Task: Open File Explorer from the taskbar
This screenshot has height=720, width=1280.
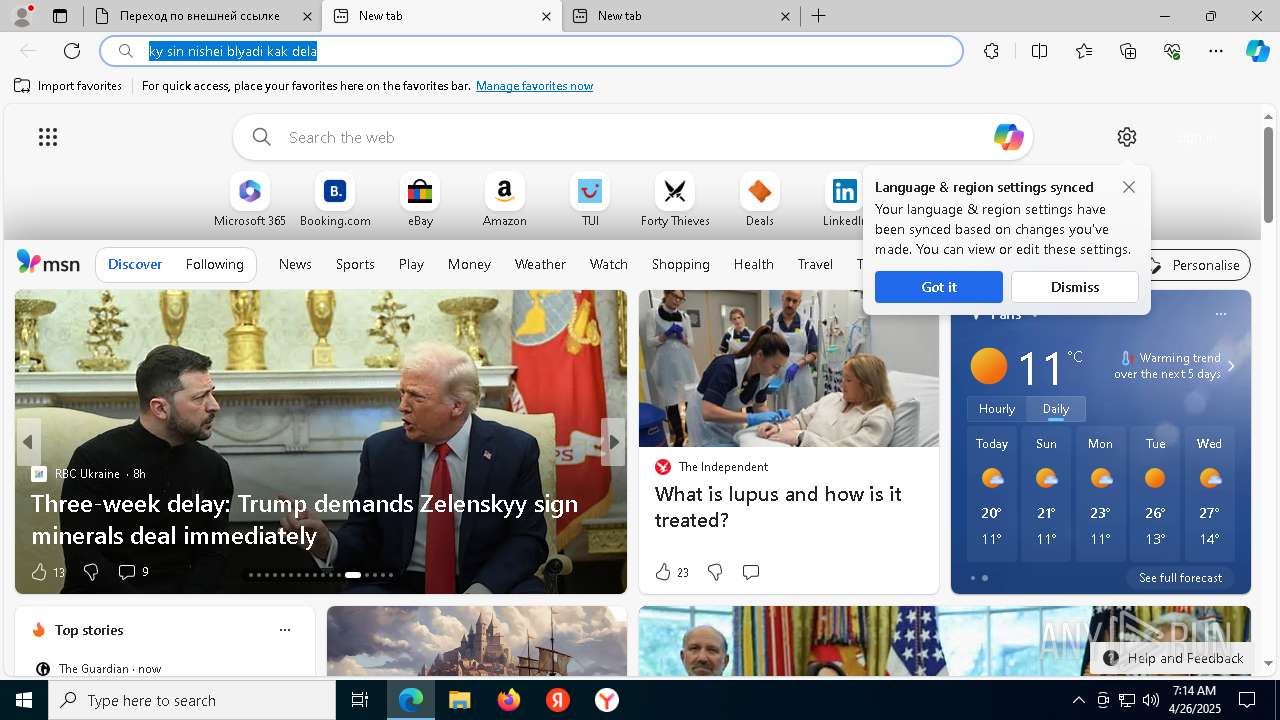Action: [x=459, y=700]
